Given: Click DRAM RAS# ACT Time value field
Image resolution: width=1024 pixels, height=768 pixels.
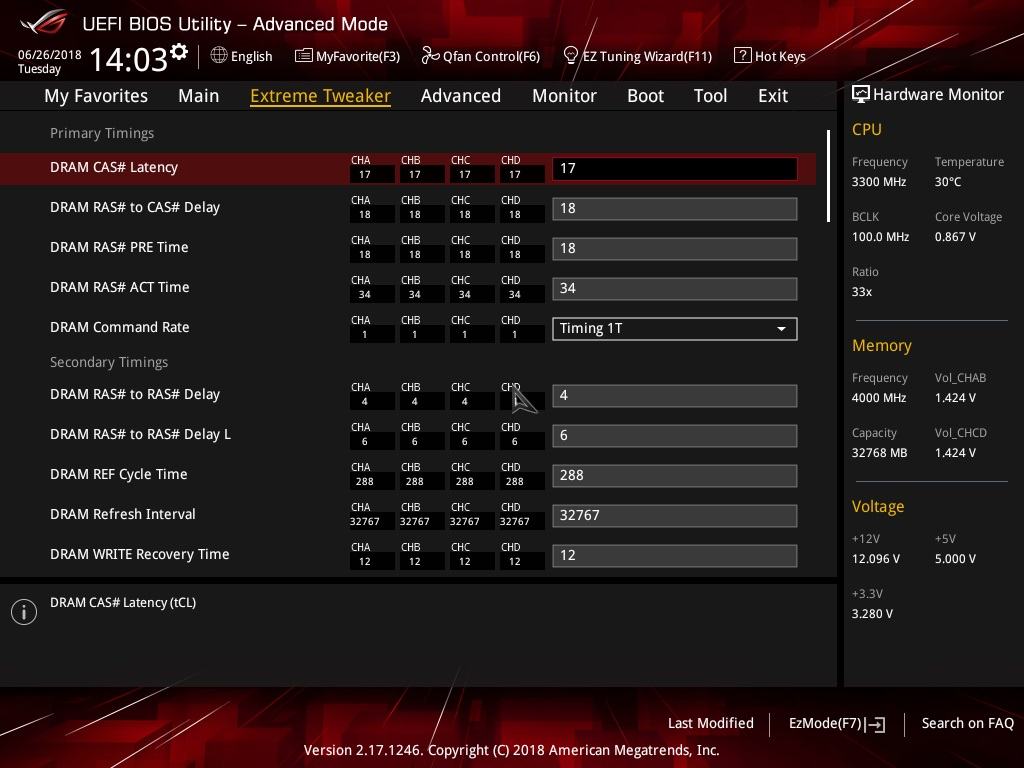Looking at the screenshot, I should [x=674, y=288].
